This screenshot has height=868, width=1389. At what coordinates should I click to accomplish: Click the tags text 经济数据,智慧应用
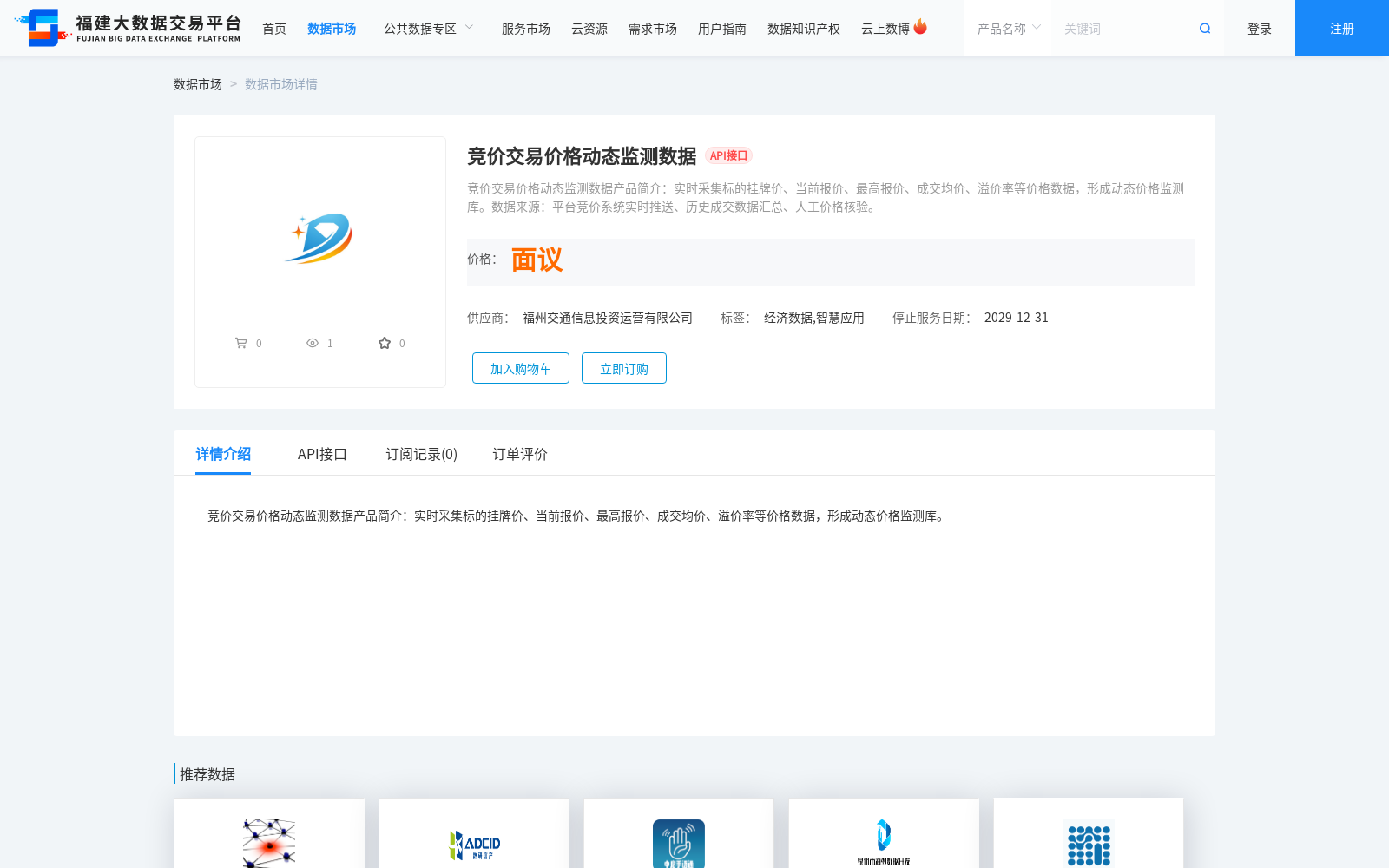814,318
